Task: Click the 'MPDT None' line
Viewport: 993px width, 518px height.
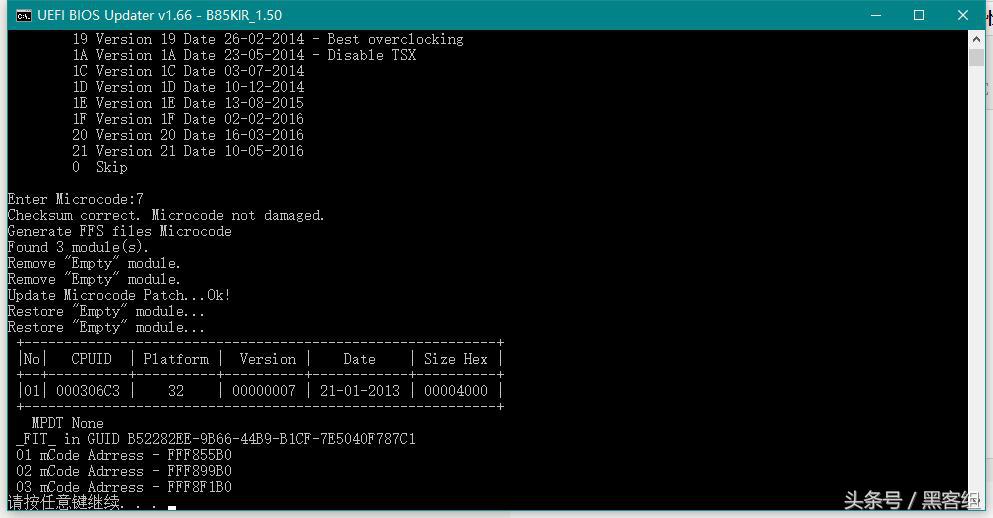Action: [x=67, y=423]
